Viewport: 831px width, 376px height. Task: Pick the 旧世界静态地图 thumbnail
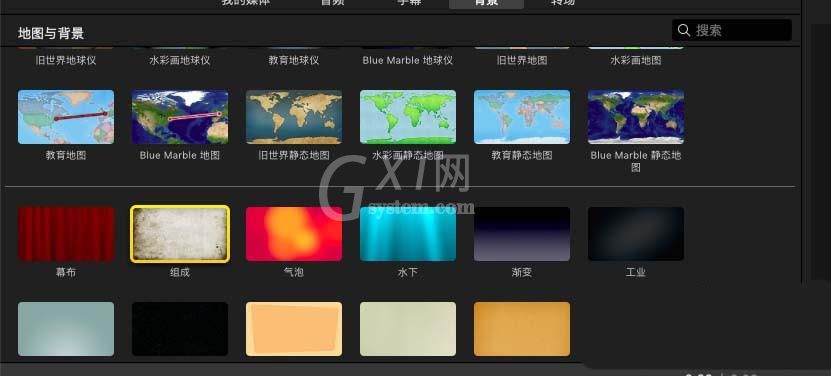[x=294, y=117]
